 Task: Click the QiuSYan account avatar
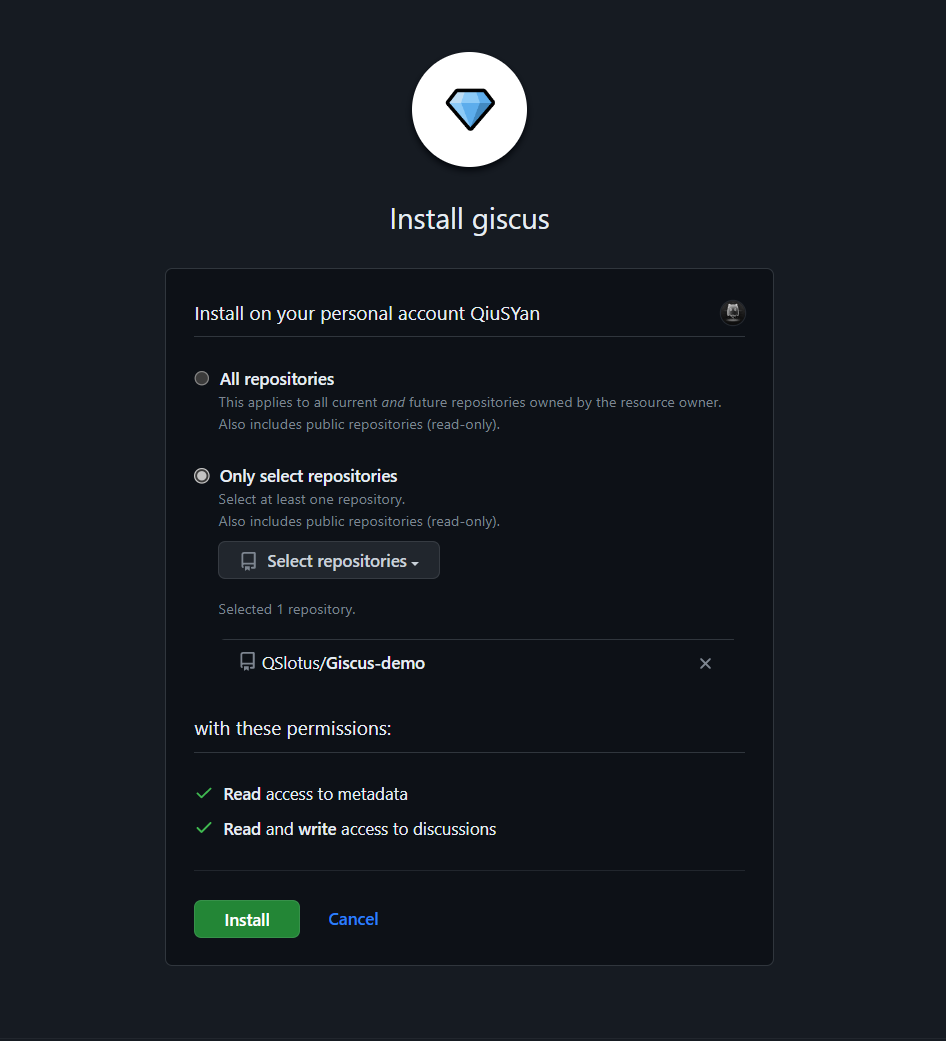tap(733, 313)
